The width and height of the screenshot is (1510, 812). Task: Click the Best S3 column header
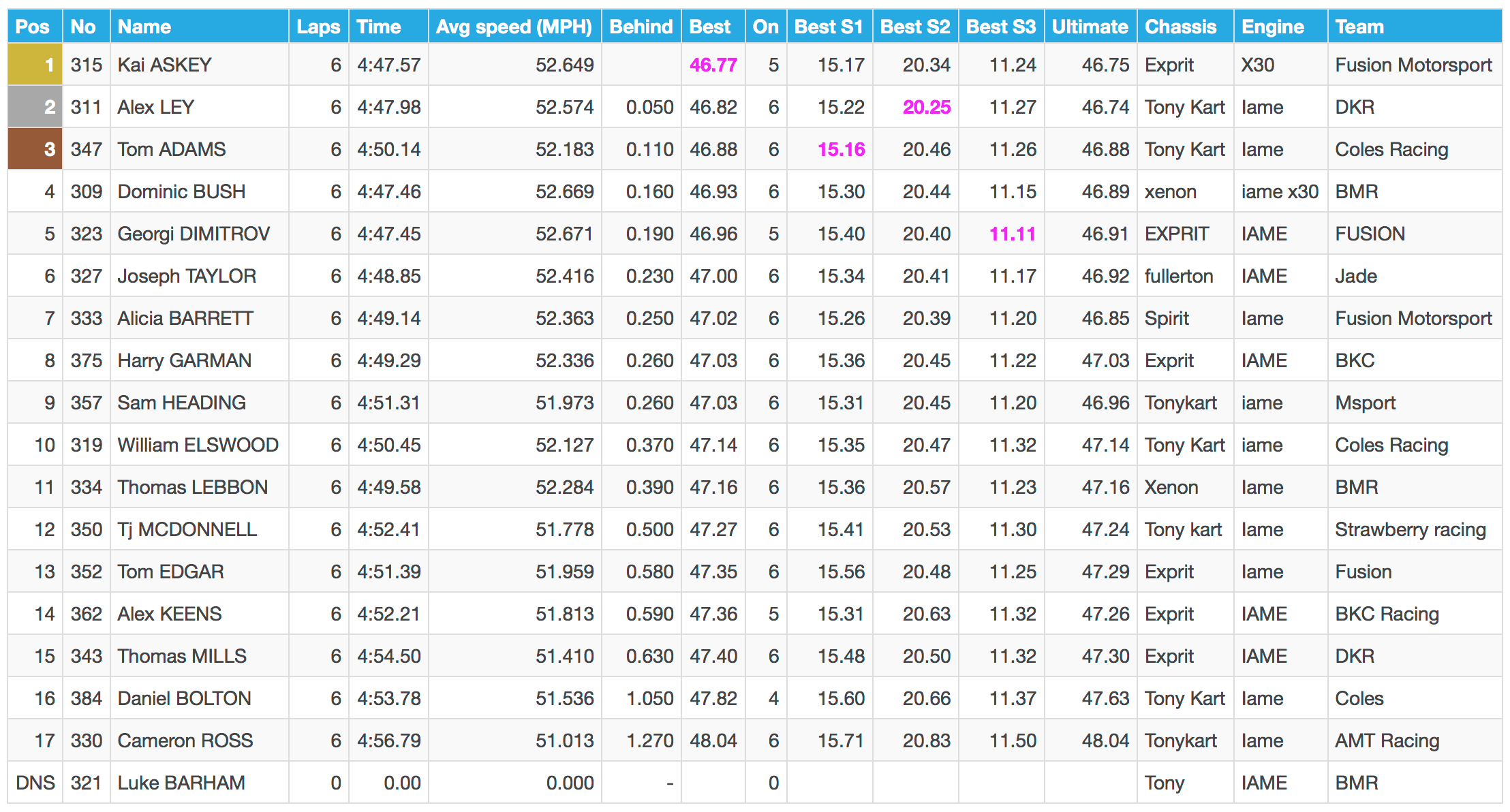1000,27
